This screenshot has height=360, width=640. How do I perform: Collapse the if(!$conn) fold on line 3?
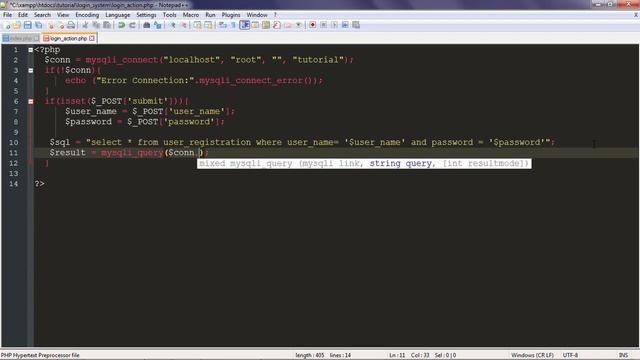click(x=31, y=70)
